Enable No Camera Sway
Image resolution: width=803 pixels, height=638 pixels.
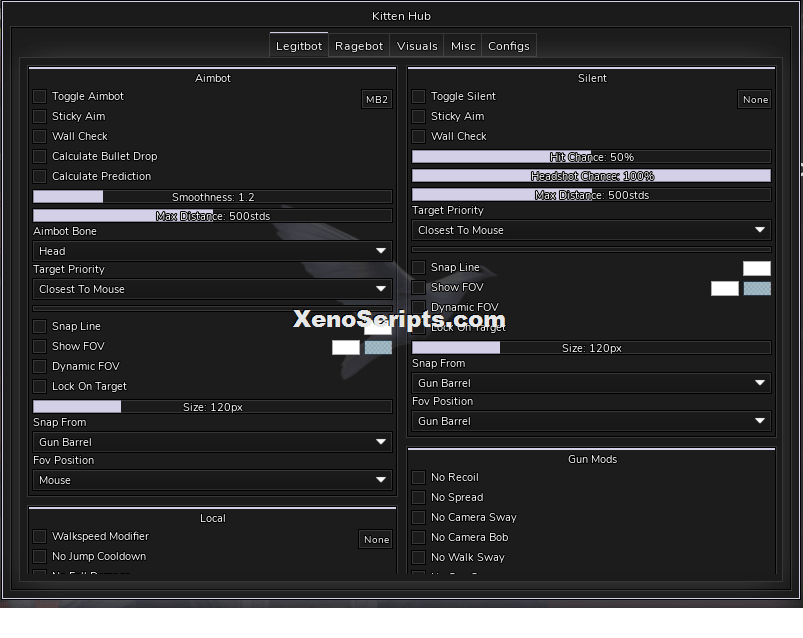(x=418, y=517)
